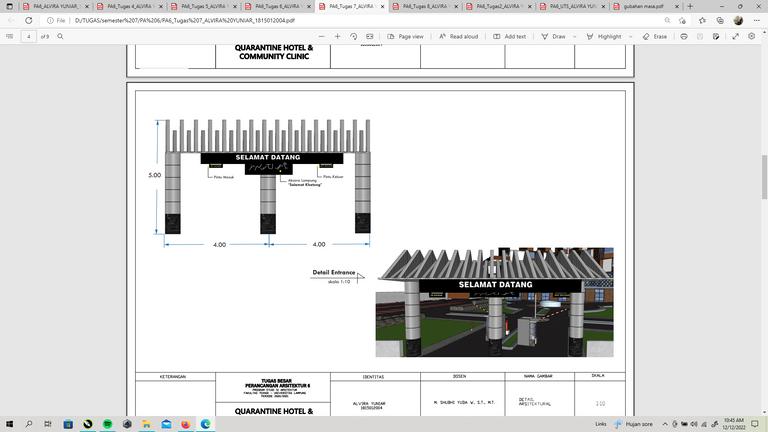Add this page to favorites

tap(682, 21)
